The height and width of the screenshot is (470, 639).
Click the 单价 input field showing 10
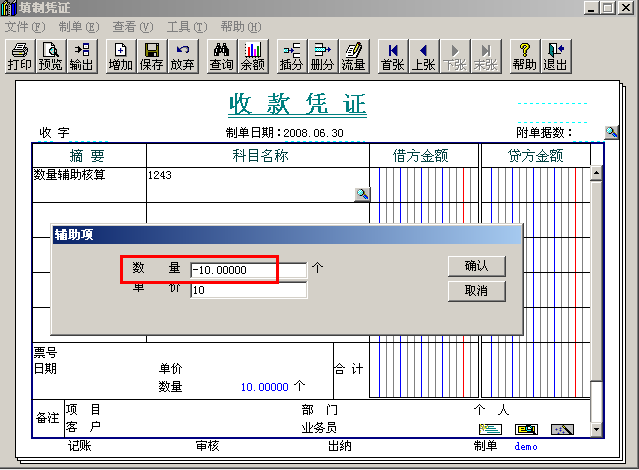click(249, 290)
